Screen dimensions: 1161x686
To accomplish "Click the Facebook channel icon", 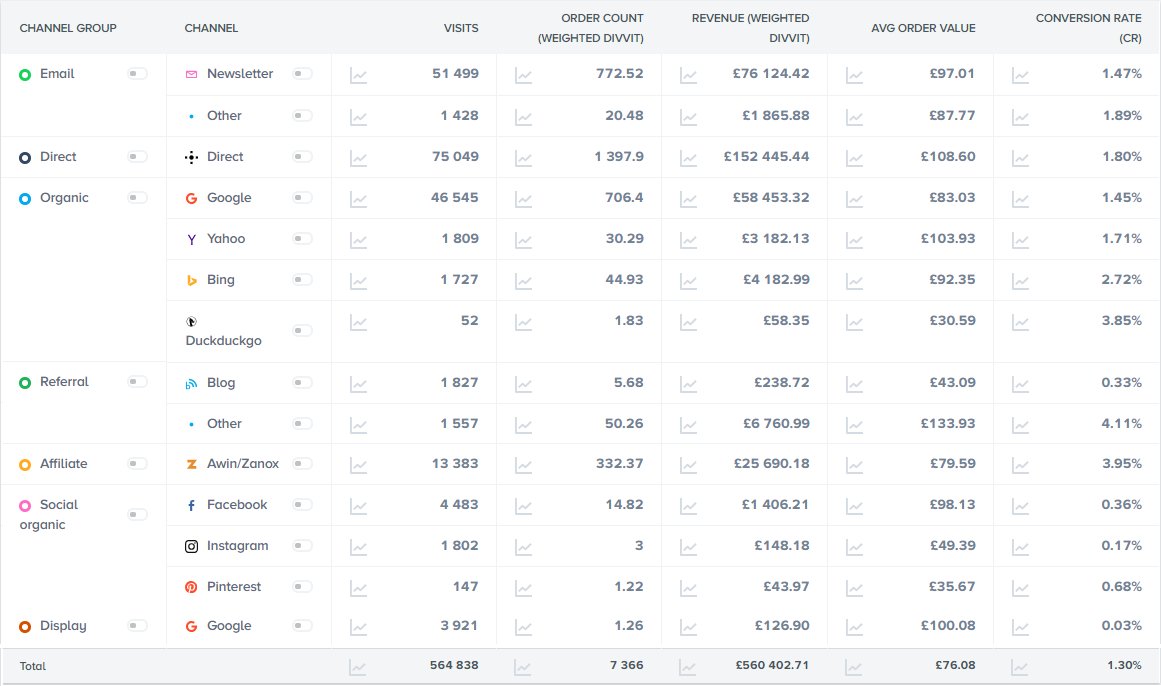I will click(191, 505).
